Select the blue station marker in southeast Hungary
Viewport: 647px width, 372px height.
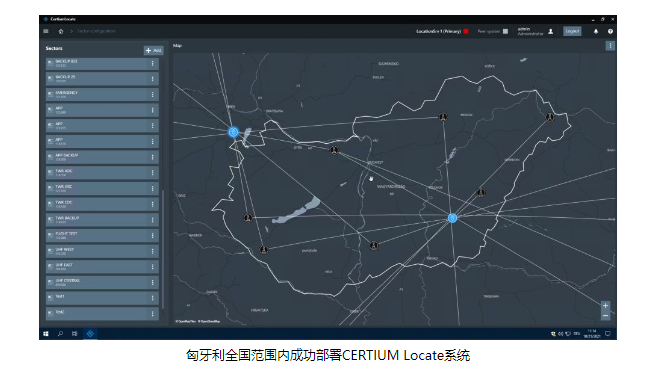click(452, 218)
